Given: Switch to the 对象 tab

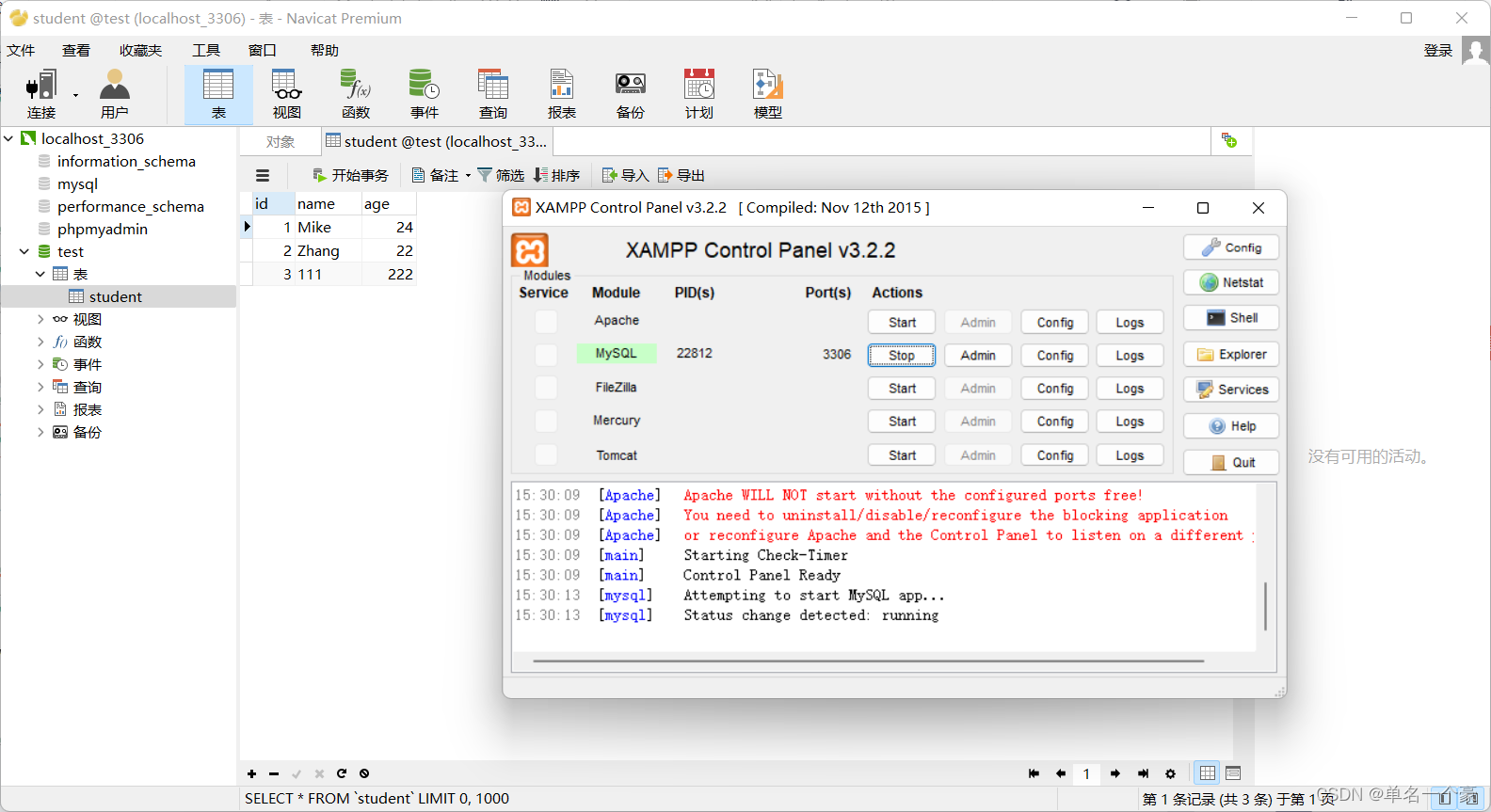Looking at the screenshot, I should [281, 142].
